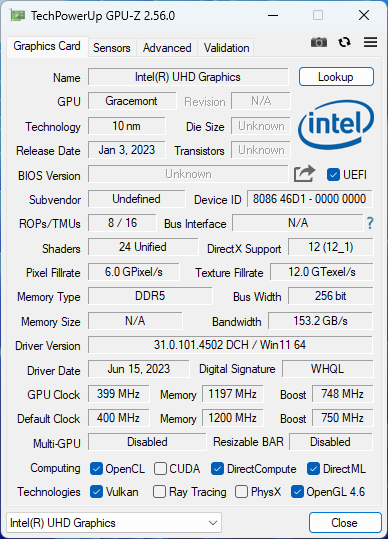Click the Lookup button

coord(336,77)
